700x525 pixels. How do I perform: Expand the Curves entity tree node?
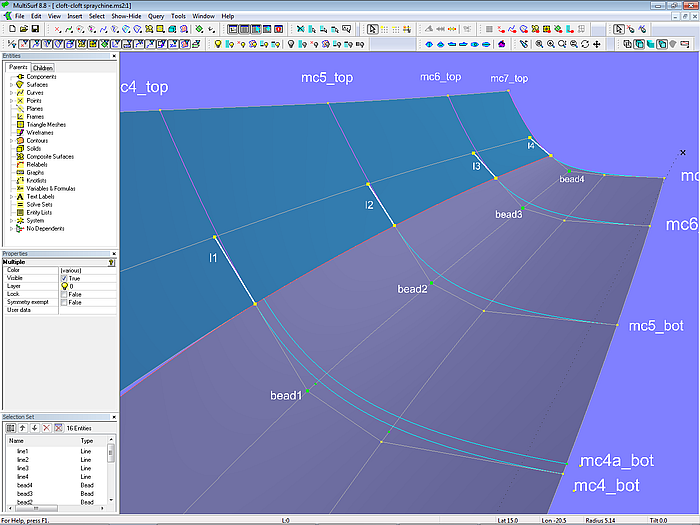coord(11,93)
